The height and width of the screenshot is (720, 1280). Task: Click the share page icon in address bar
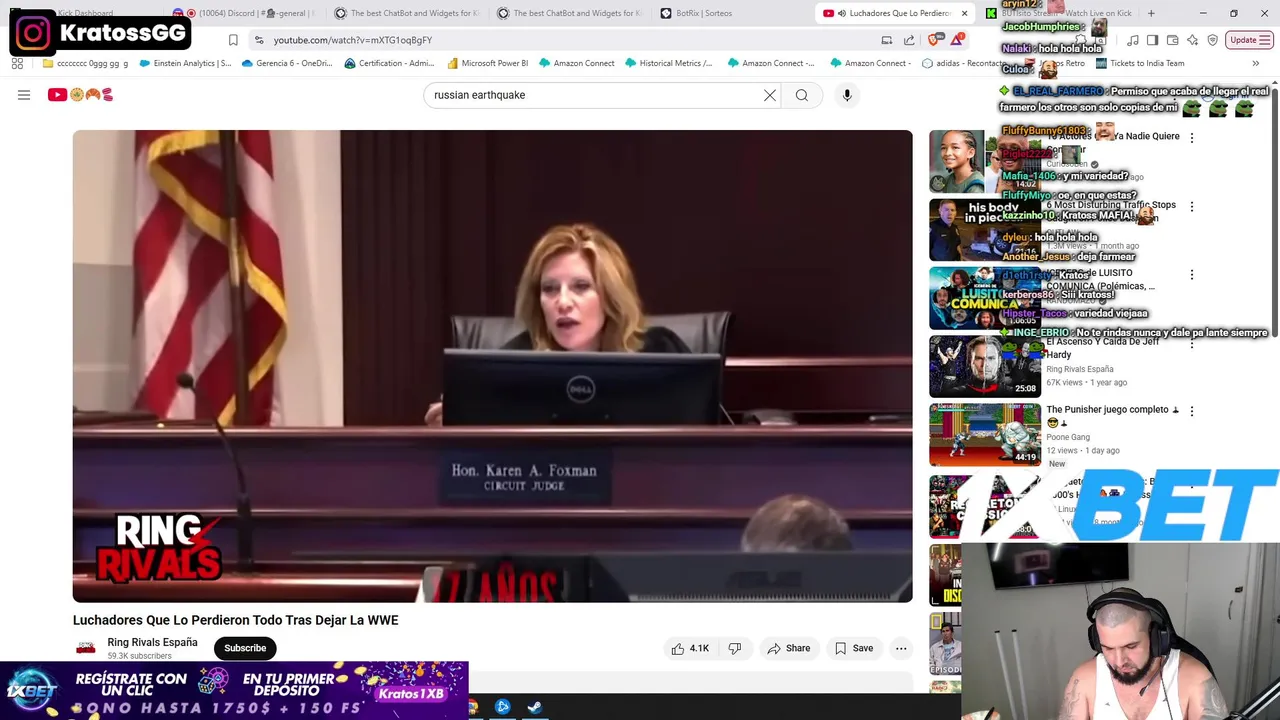(909, 40)
